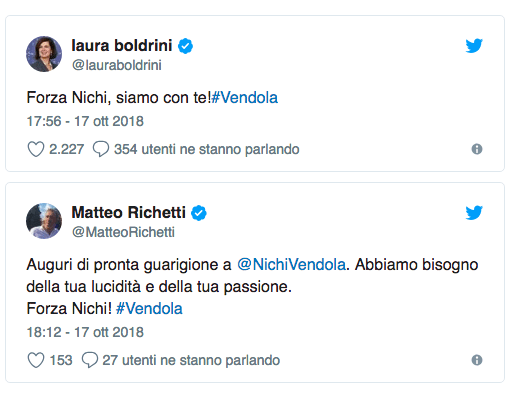Open the @MatteoRichetti handle
The image size is (528, 397).
point(123,232)
